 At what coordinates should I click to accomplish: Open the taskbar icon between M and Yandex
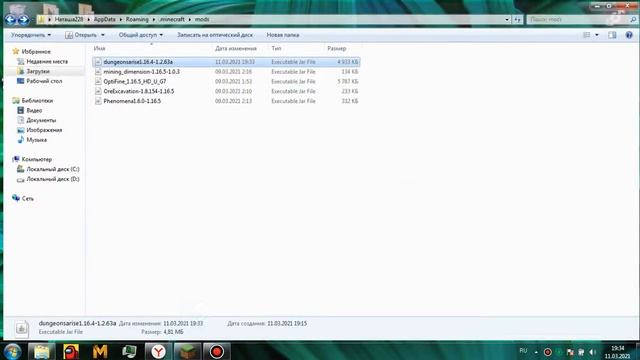(129, 351)
